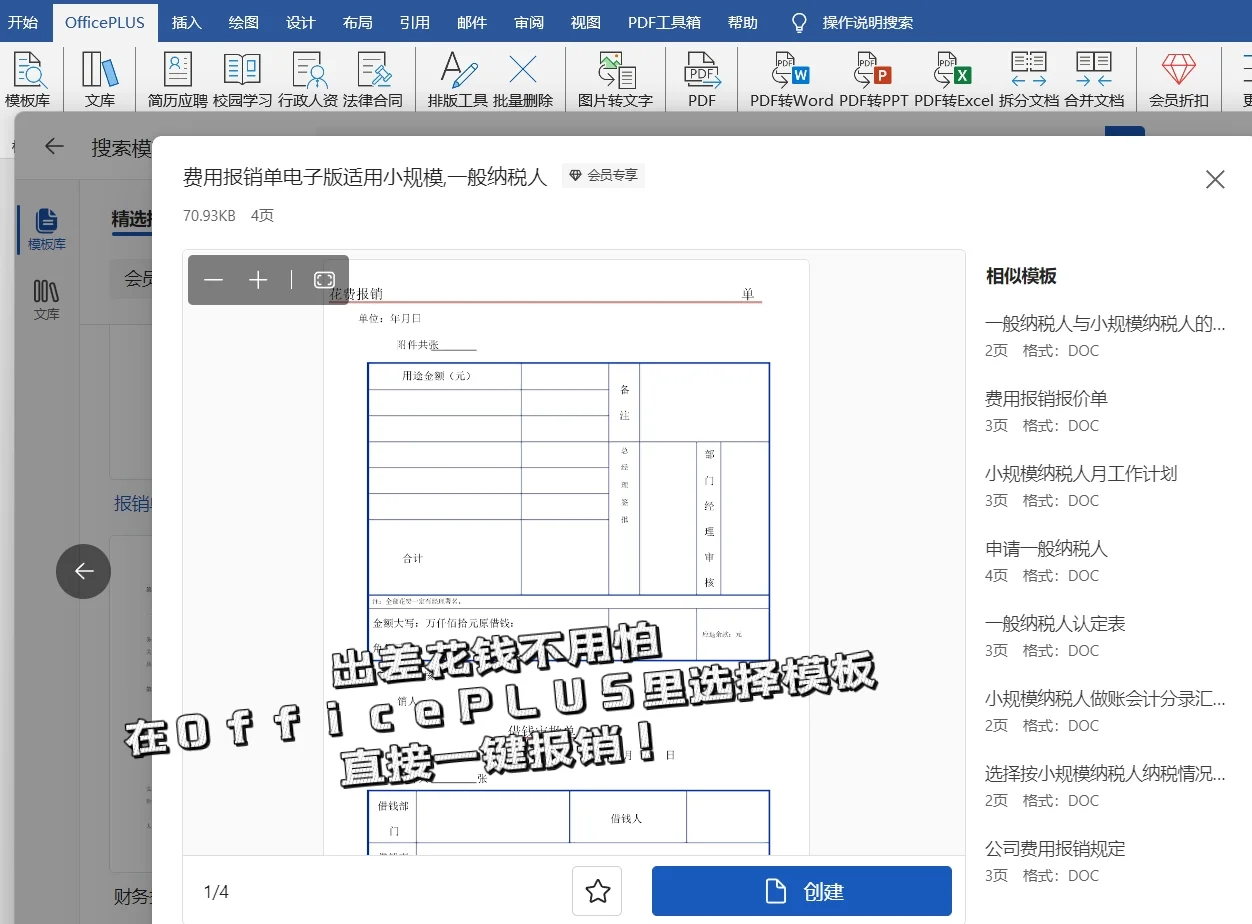The width and height of the screenshot is (1252, 924).
Task: Select 简历应聘 template category
Action: tap(178, 79)
